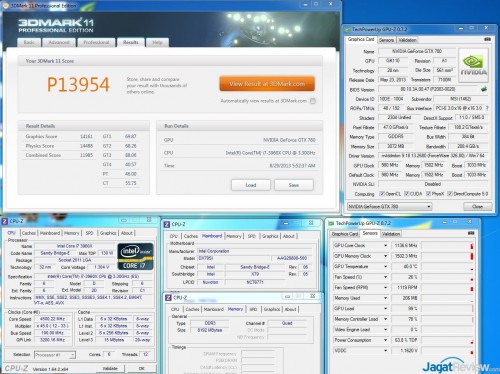Click the Validate button in CPU-Z

pos(110,368)
